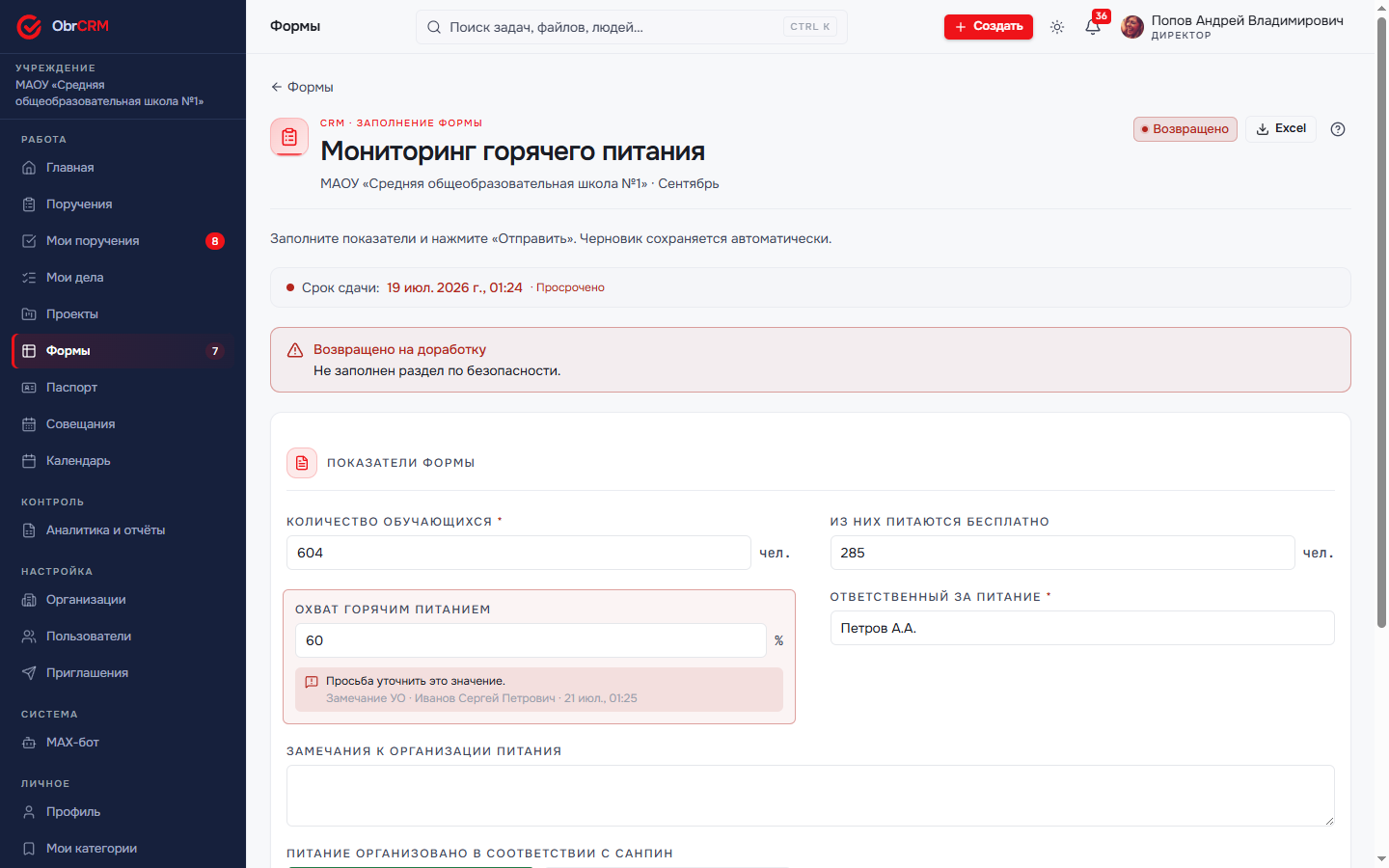Click the Просрочено overdue label
This screenshot has width=1389, height=868.
pyautogui.click(x=570, y=287)
